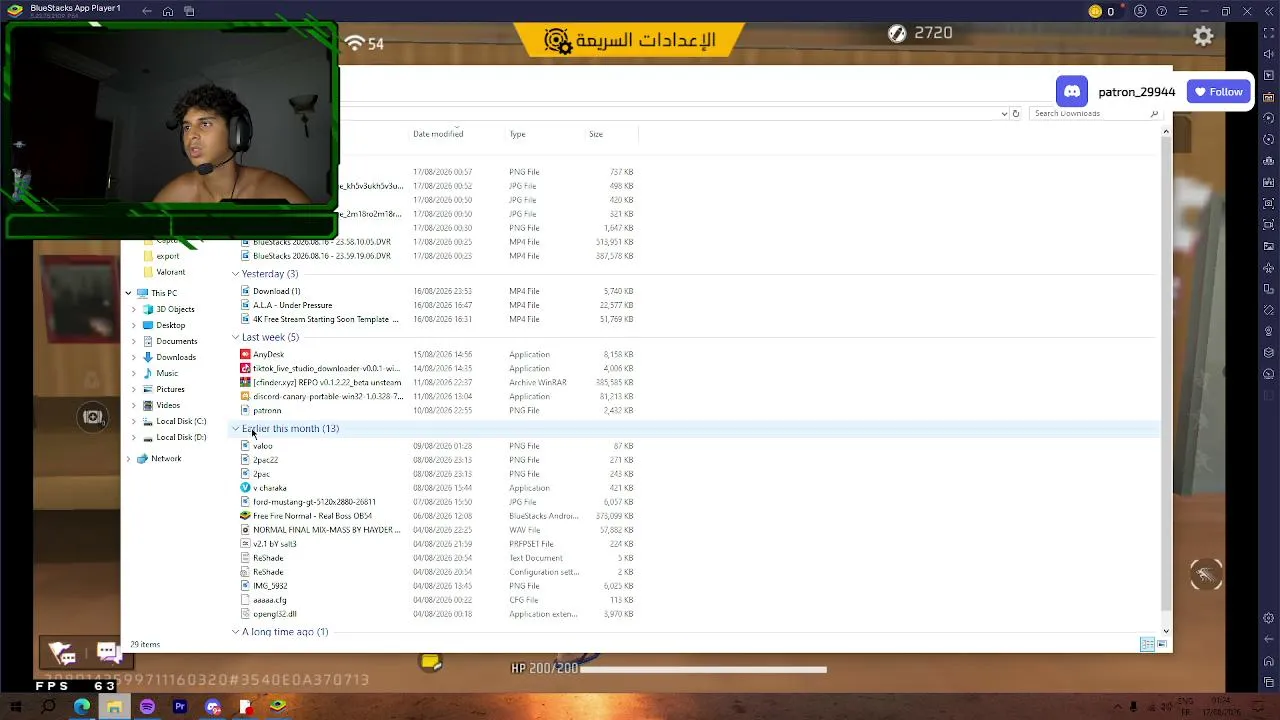Screen dimensions: 1280x720
Task: Open Local Disk (D:) drive
Action: [x=181, y=437]
